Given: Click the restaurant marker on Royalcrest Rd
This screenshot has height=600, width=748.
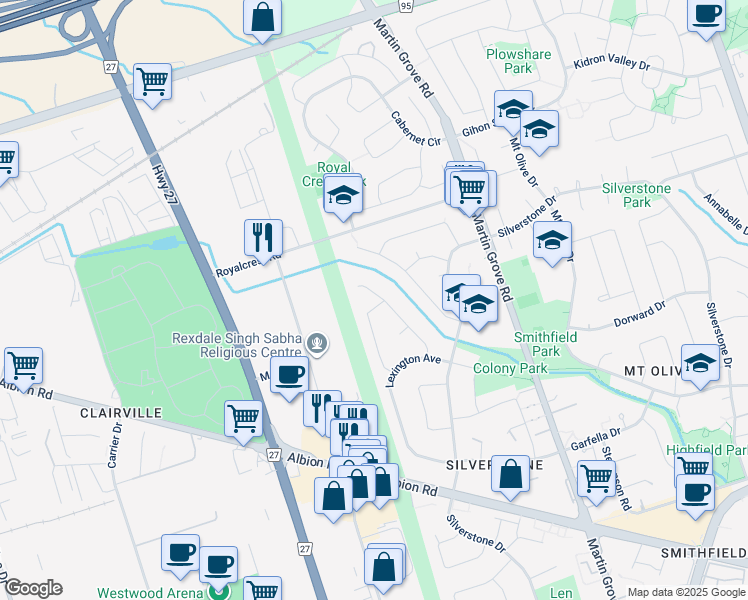Looking at the screenshot, I should tap(263, 237).
